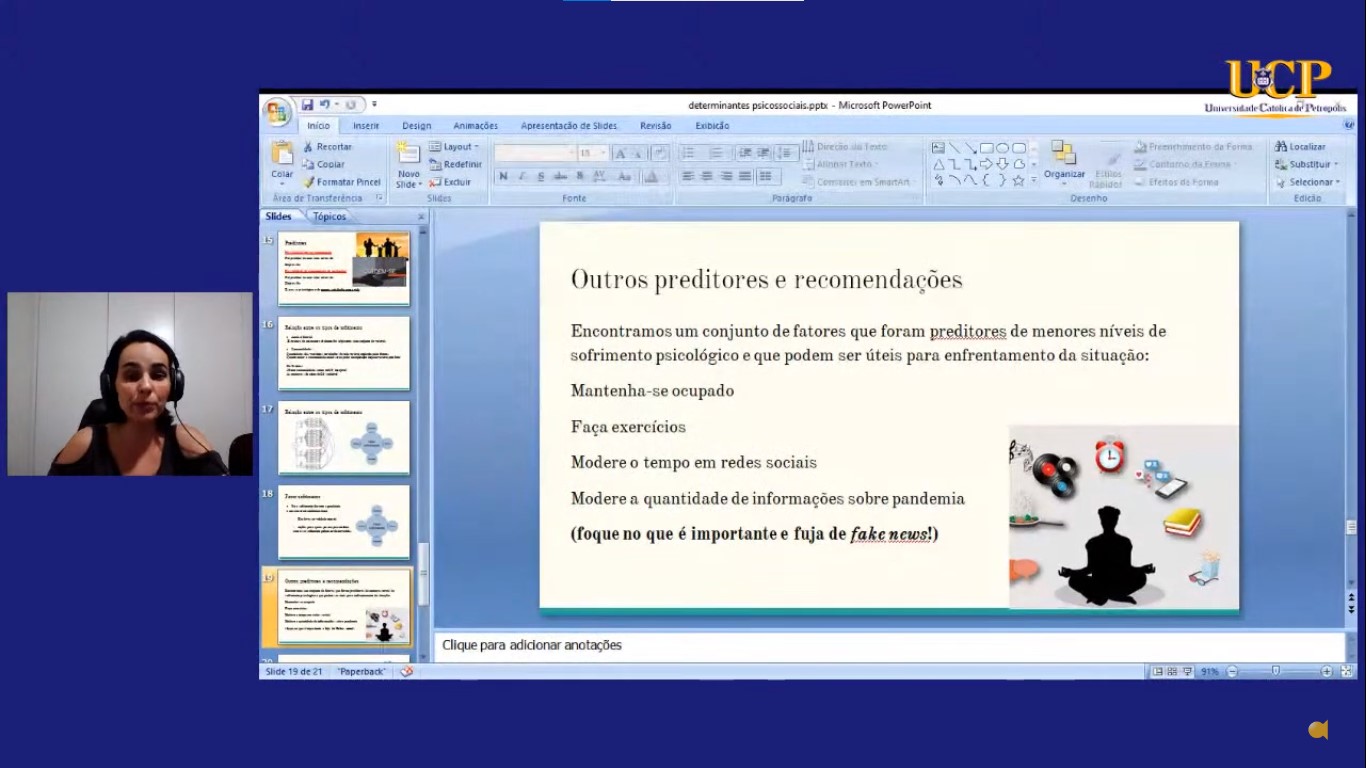This screenshot has height=768, width=1366.
Task: Select slide 17 thumbnail
Action: [344, 437]
